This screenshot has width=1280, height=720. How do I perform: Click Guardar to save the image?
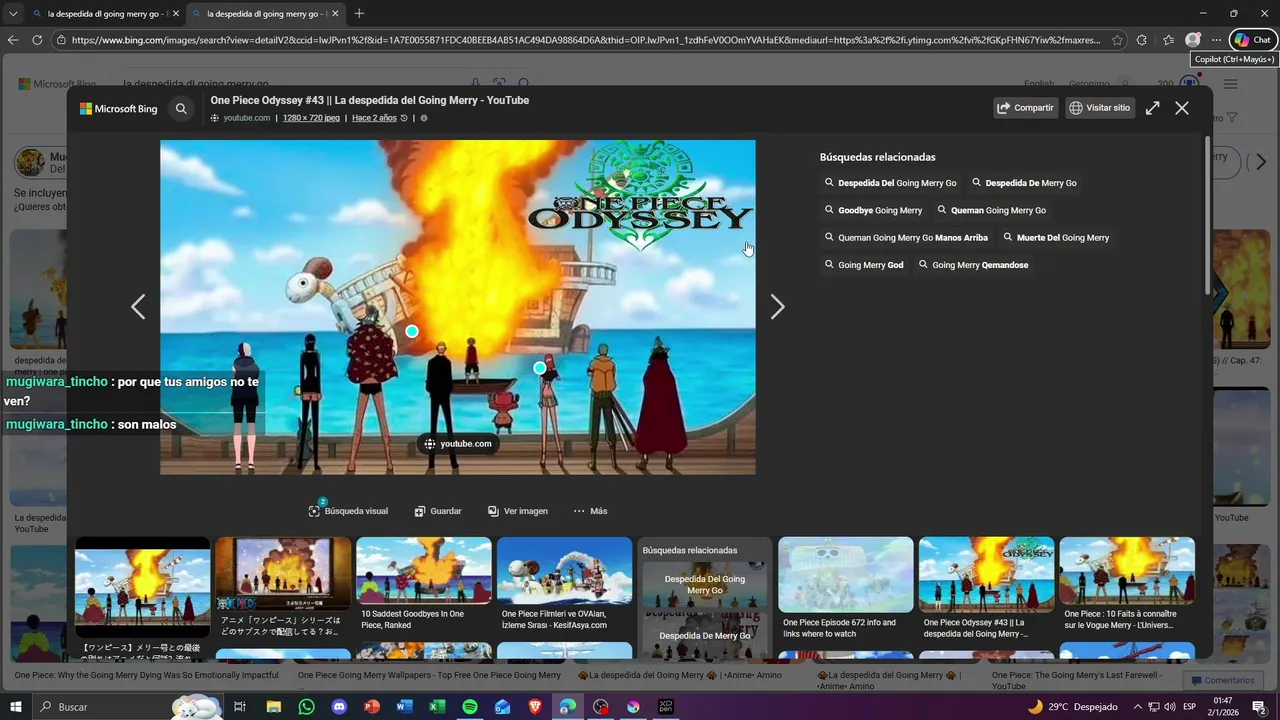coord(438,511)
